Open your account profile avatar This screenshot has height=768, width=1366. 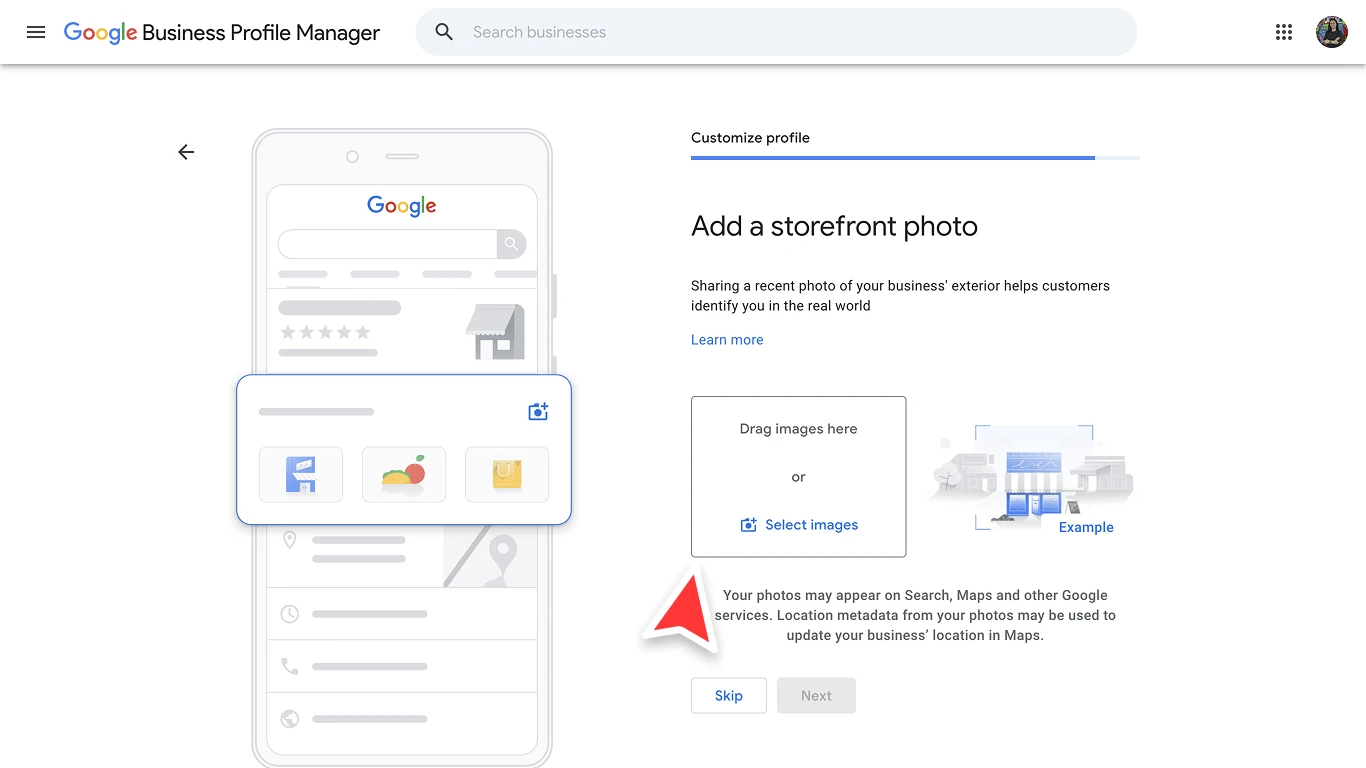coord(1332,31)
